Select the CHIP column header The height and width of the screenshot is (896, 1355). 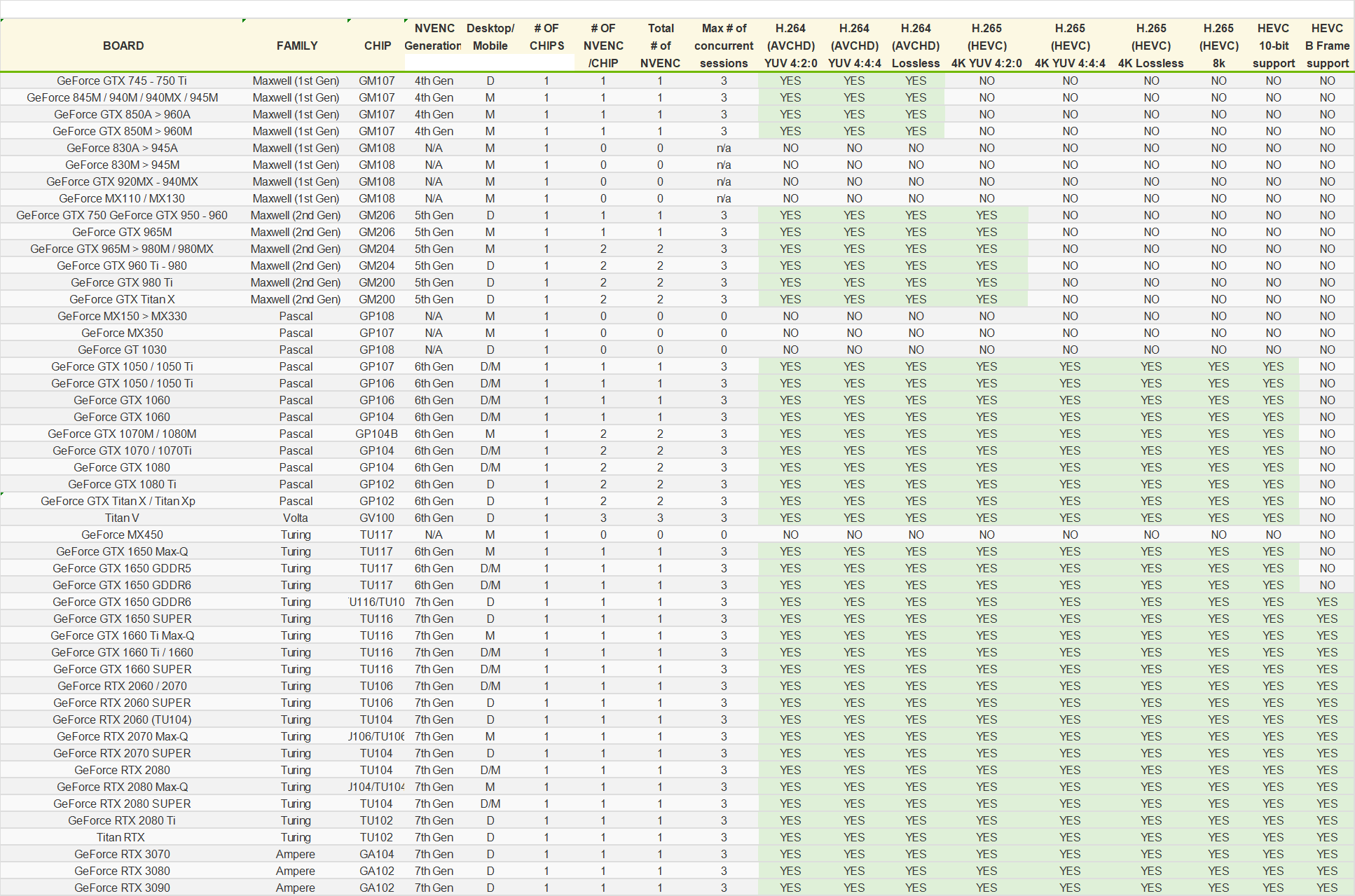[x=377, y=46]
